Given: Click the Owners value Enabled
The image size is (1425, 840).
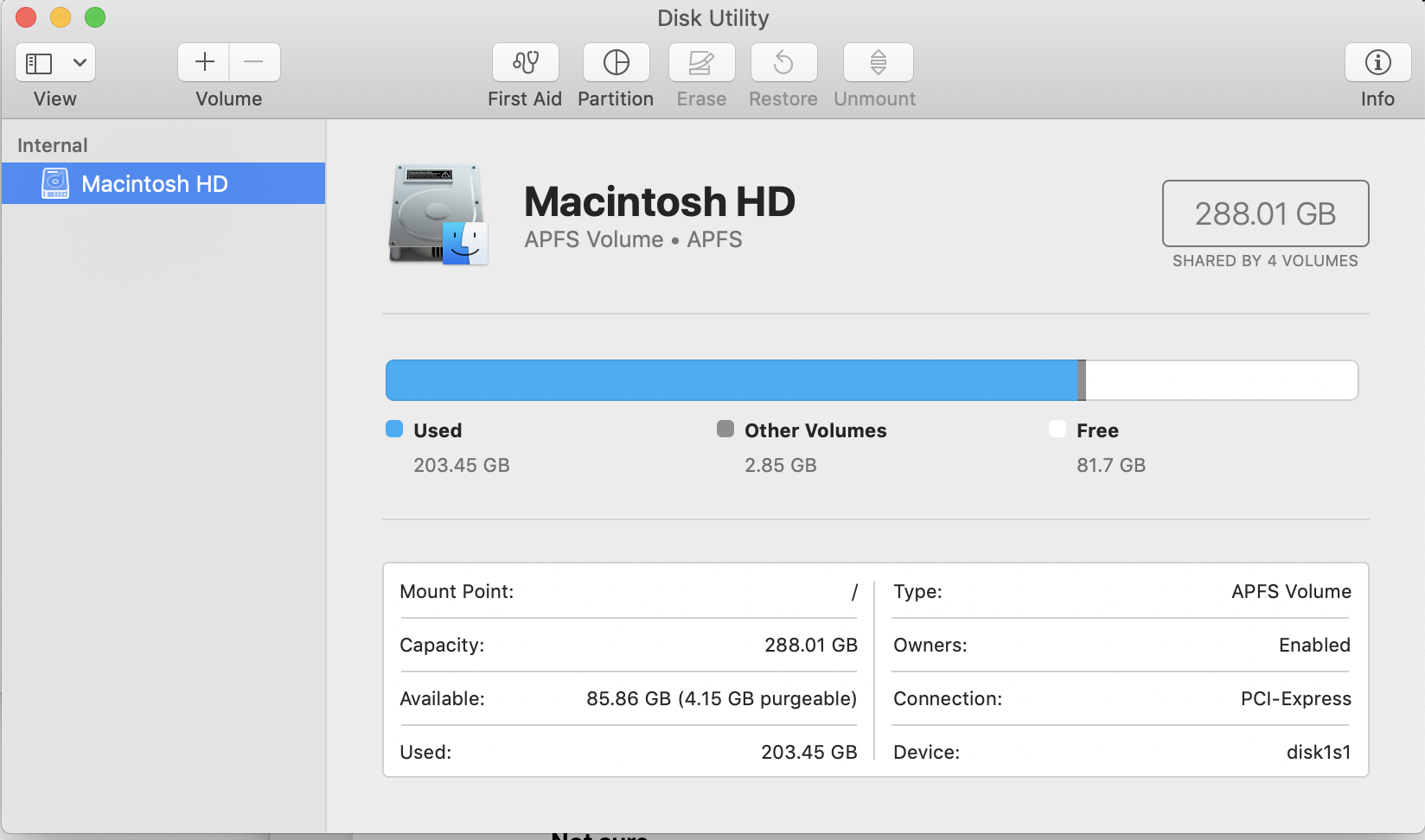Looking at the screenshot, I should tap(1315, 646).
